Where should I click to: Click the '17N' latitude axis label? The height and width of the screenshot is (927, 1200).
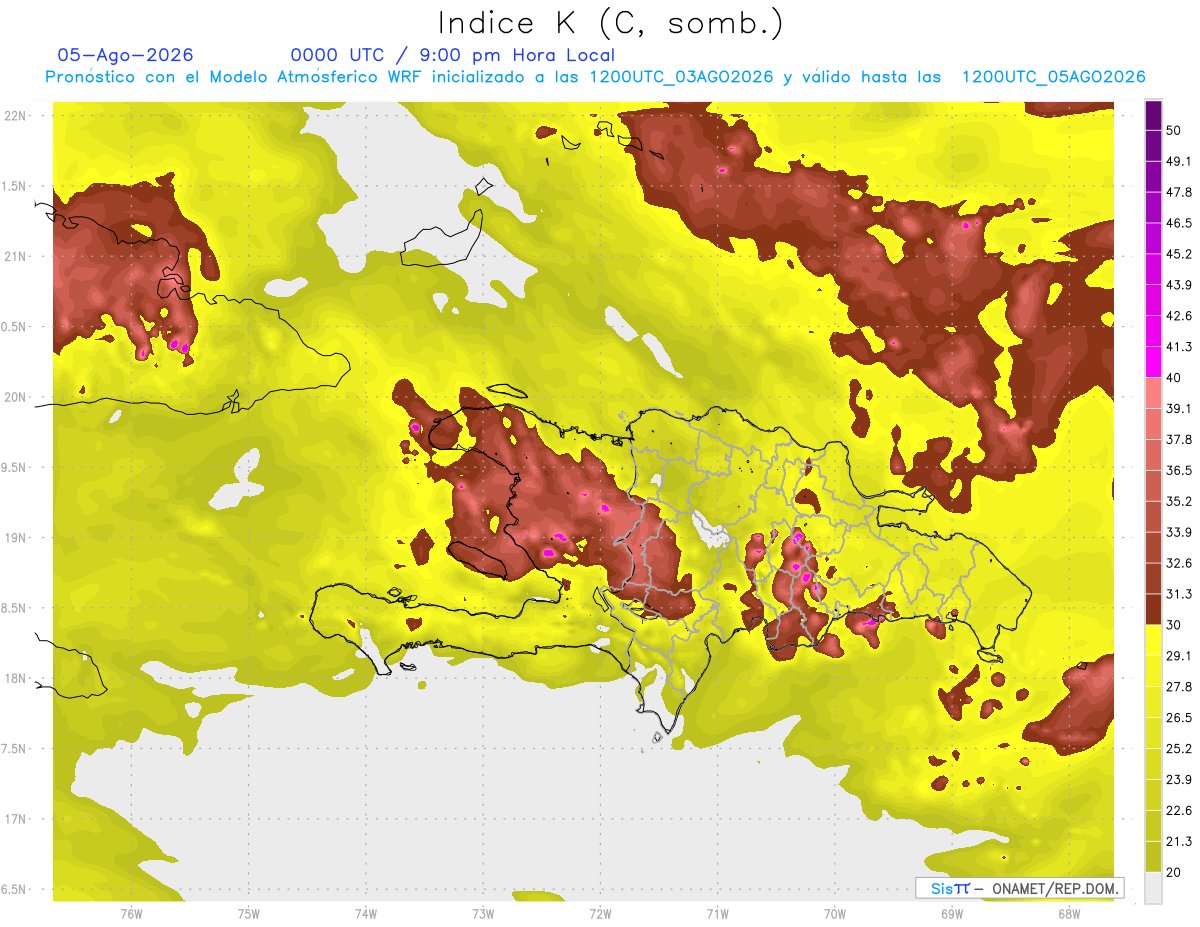[x=17, y=819]
